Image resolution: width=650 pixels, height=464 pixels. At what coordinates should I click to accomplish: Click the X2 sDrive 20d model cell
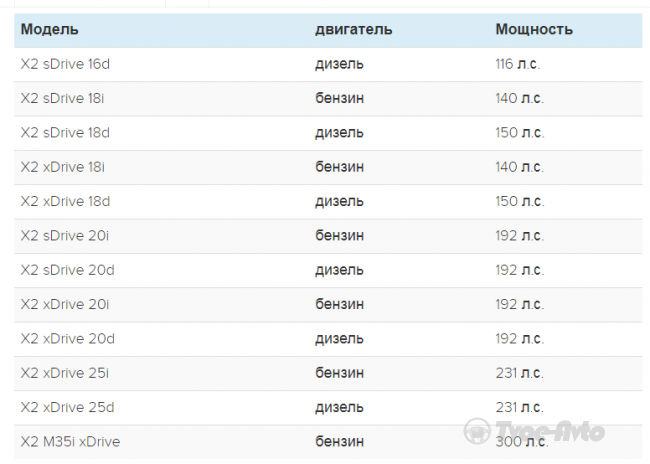68,270
